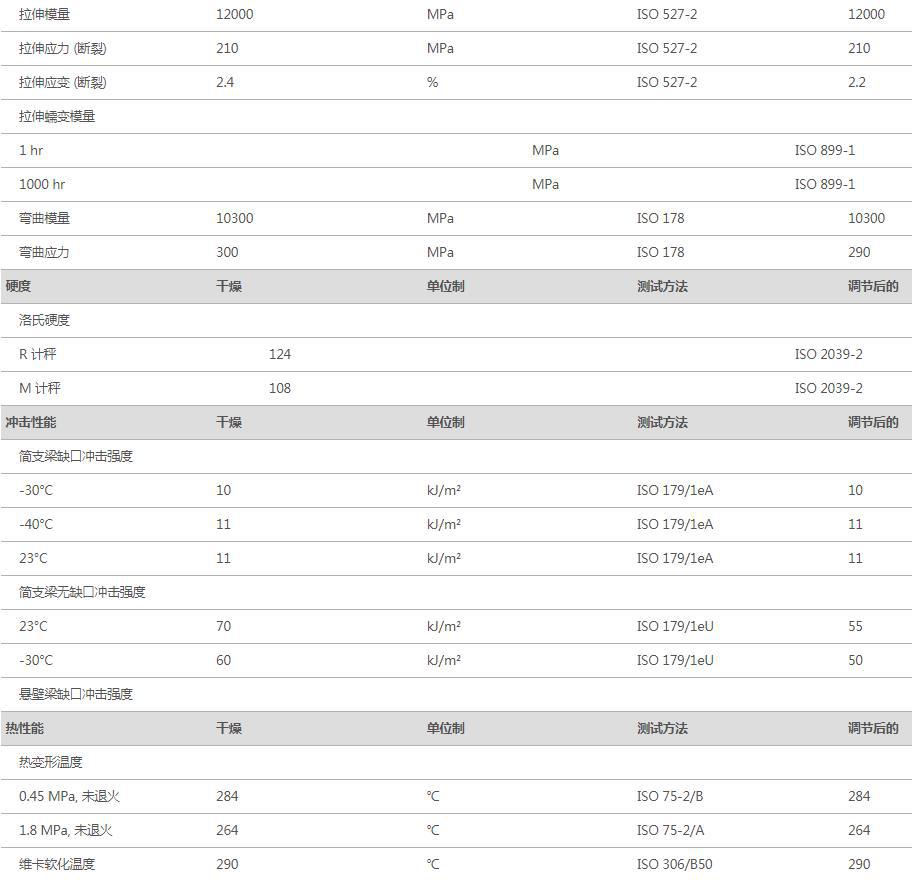Click the 124 value for R 计秤

coord(280,354)
